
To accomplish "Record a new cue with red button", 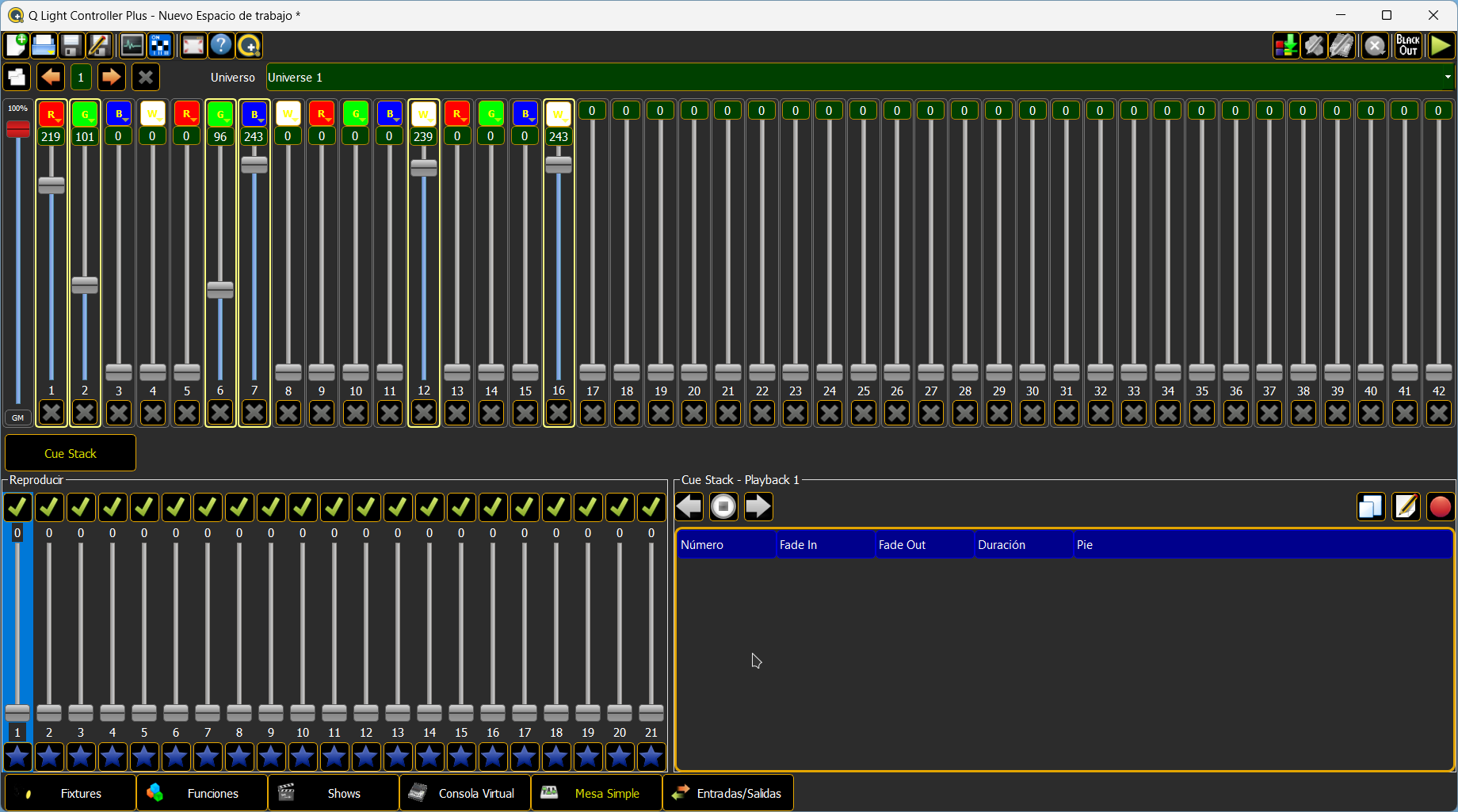I will click(x=1440, y=506).
